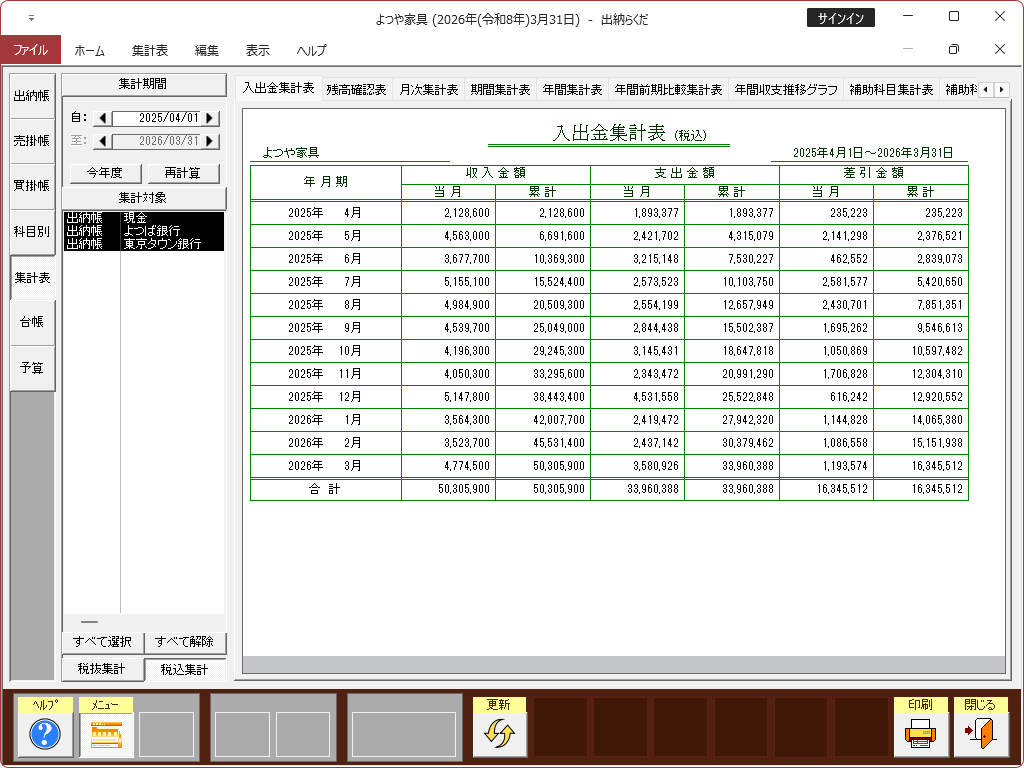Open Quick Access Toolbar customize arrow
Screen dimensions: 1024x768
pyautogui.click(x=31, y=18)
